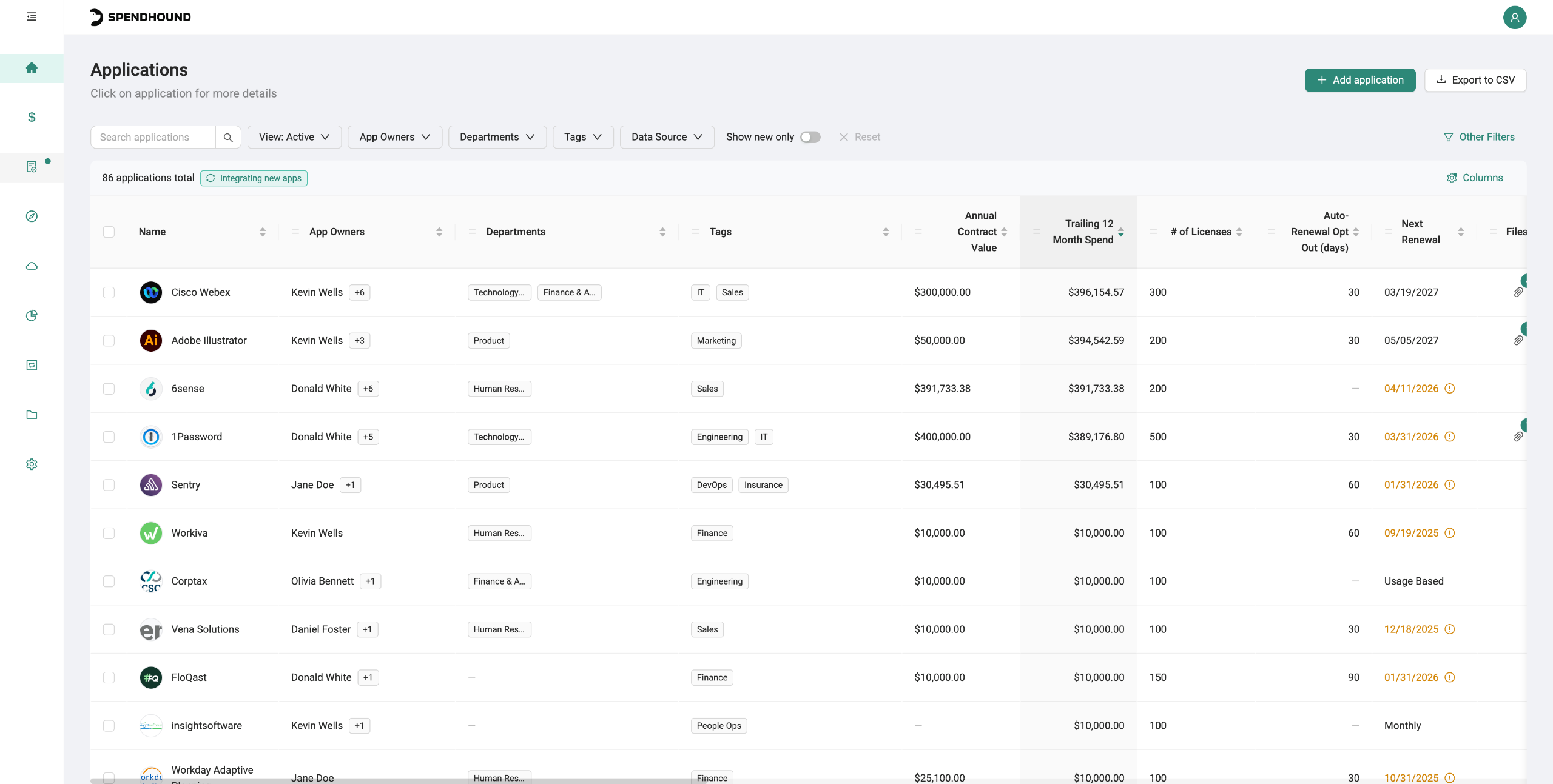Collapse the sidebar with the menu icon
Image resolution: width=1553 pixels, height=784 pixels.
tap(32, 16)
